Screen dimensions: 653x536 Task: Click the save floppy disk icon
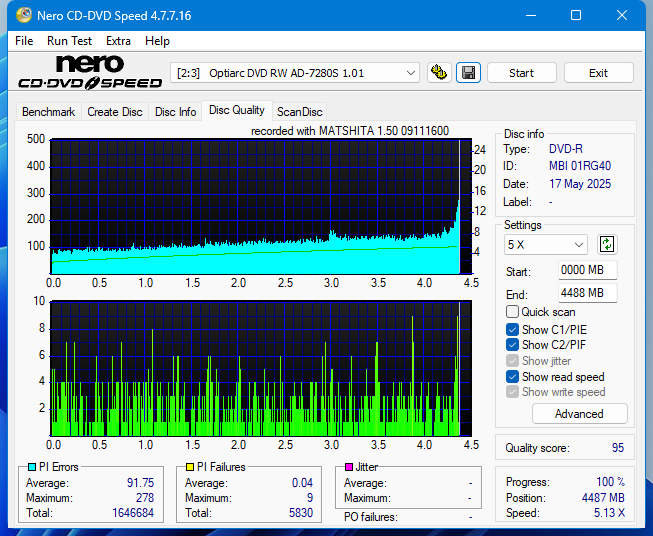click(468, 73)
